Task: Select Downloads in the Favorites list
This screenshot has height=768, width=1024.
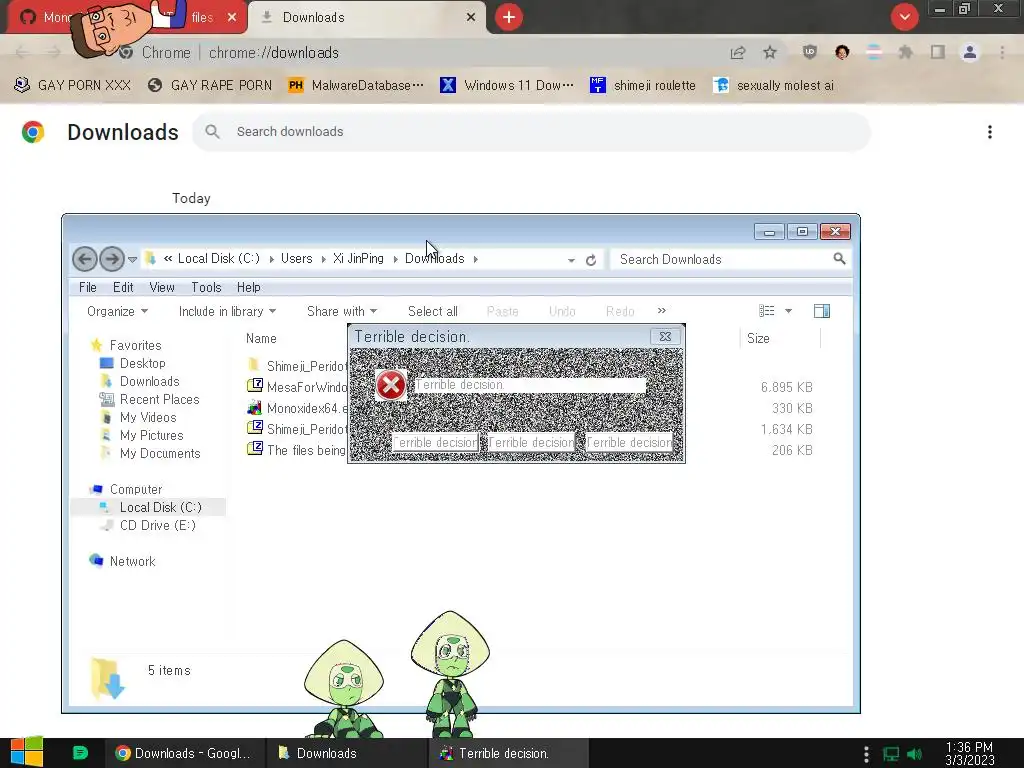Action: (139, 381)
